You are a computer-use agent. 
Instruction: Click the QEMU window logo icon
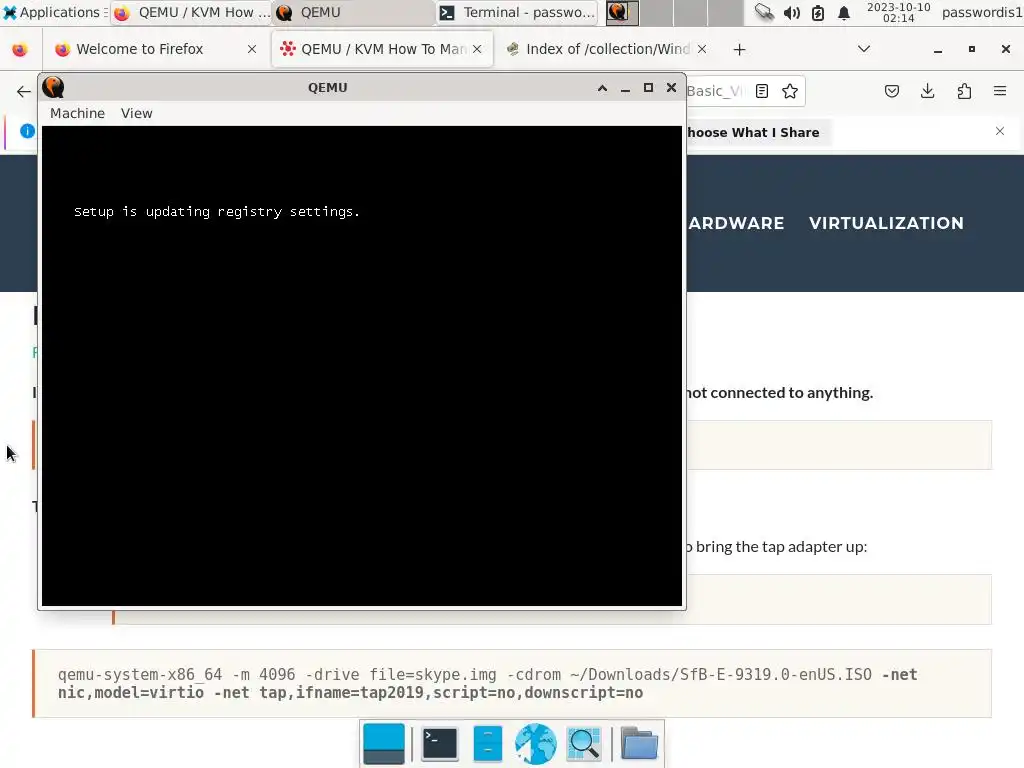pos(54,87)
